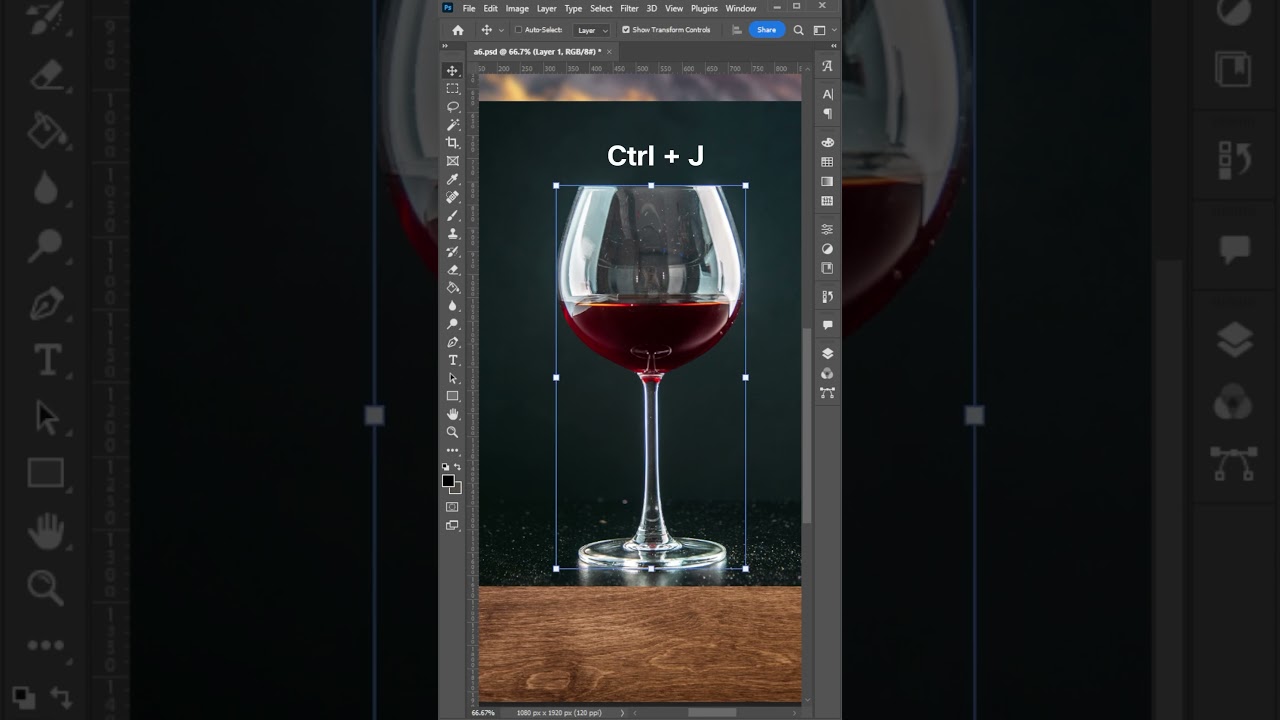Select the Move tool in toolbox

tap(452, 71)
